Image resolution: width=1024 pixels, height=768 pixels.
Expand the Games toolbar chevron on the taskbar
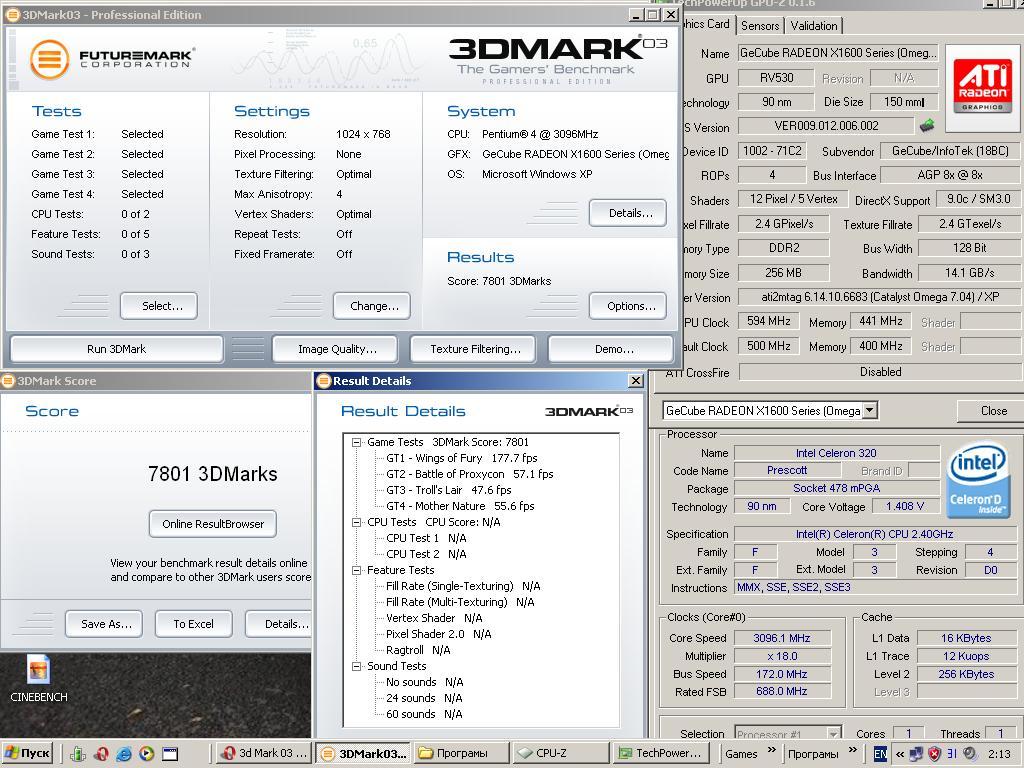[x=771, y=750]
